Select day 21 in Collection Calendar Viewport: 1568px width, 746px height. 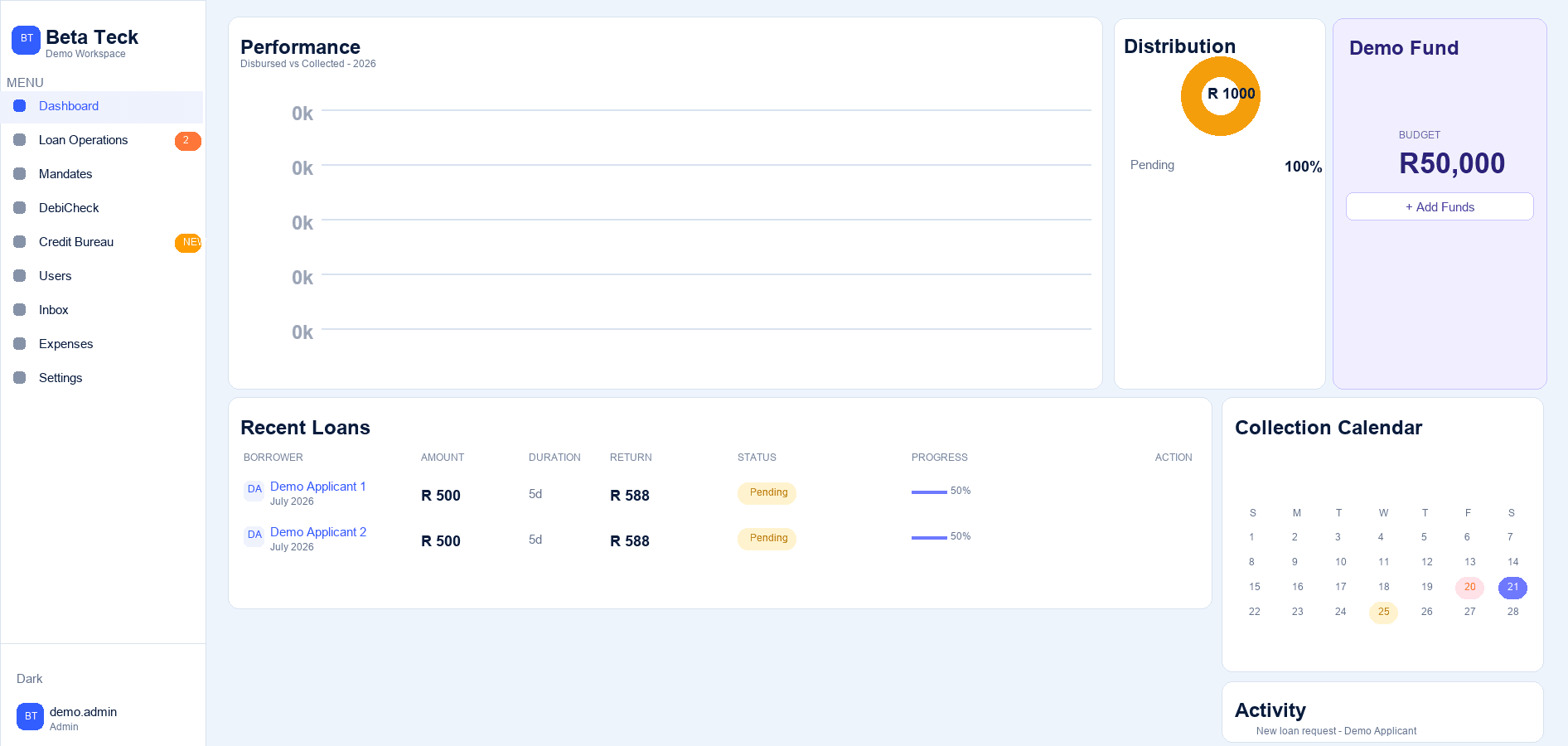(1512, 588)
